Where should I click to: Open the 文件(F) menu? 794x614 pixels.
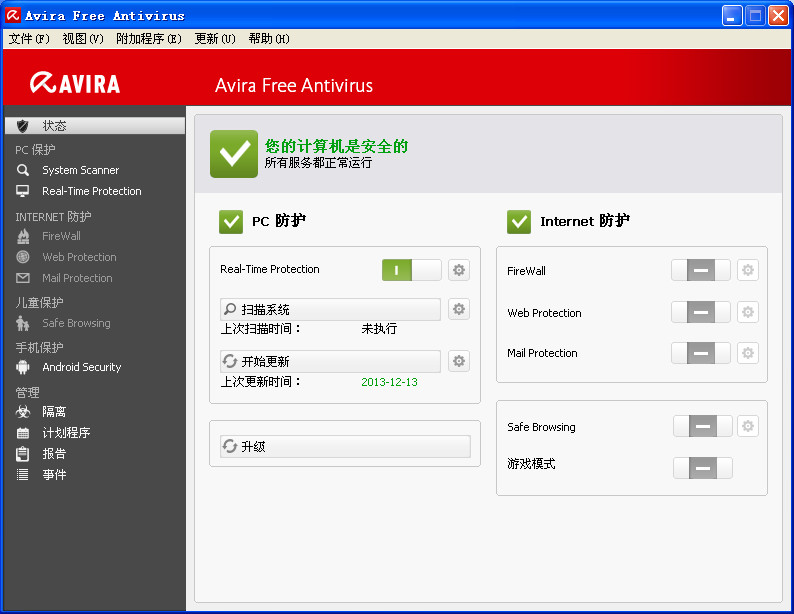[29, 38]
